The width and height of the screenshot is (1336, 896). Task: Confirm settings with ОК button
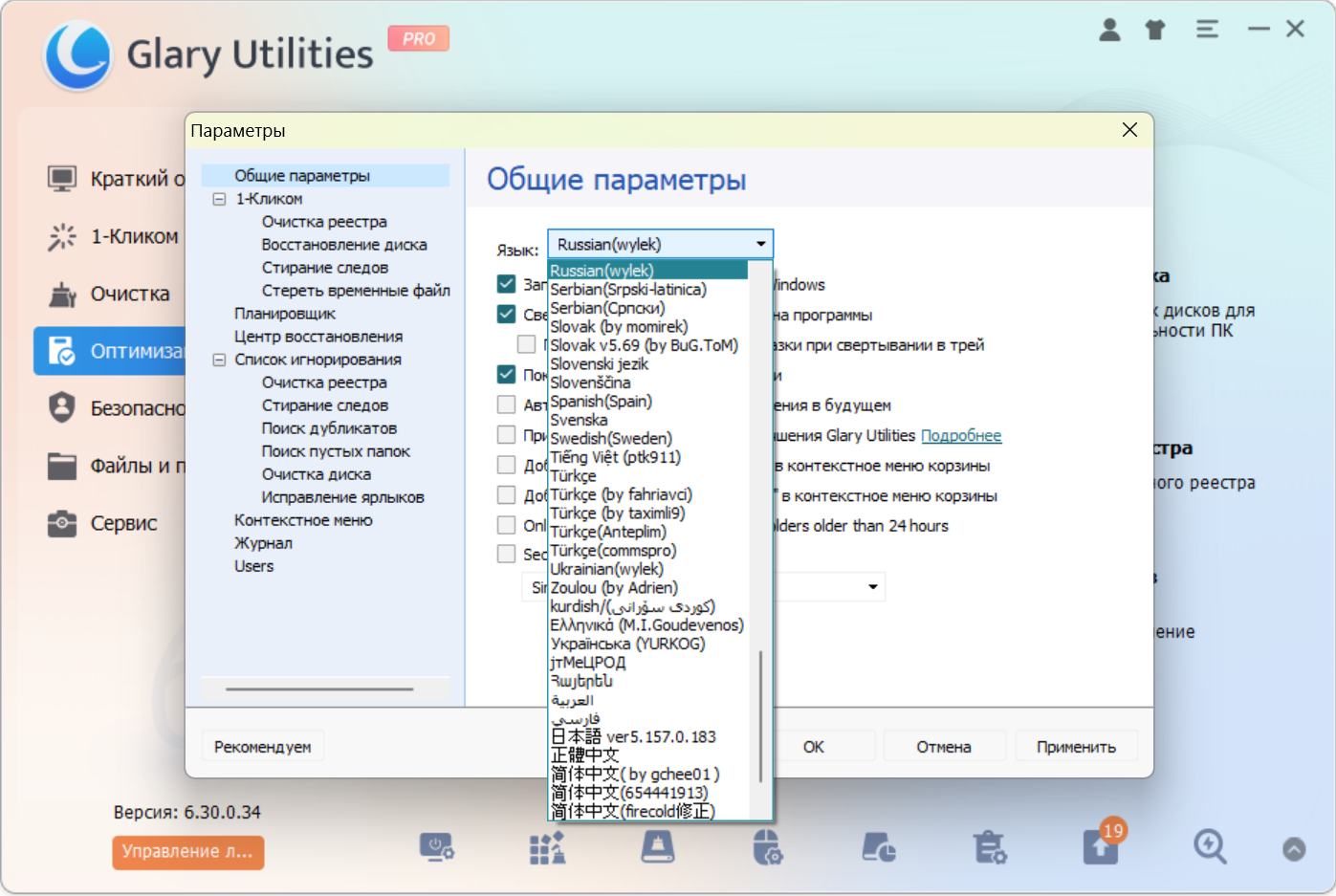point(813,747)
